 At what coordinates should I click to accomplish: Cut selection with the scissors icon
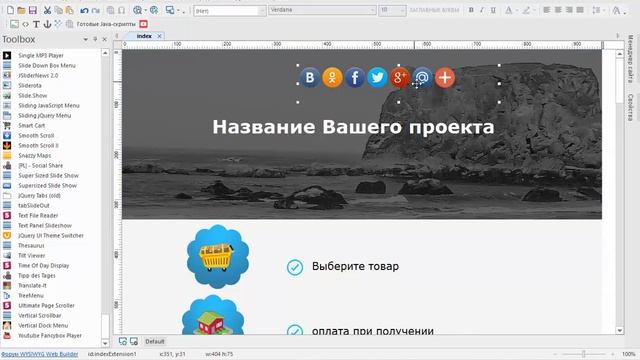[47, 10]
